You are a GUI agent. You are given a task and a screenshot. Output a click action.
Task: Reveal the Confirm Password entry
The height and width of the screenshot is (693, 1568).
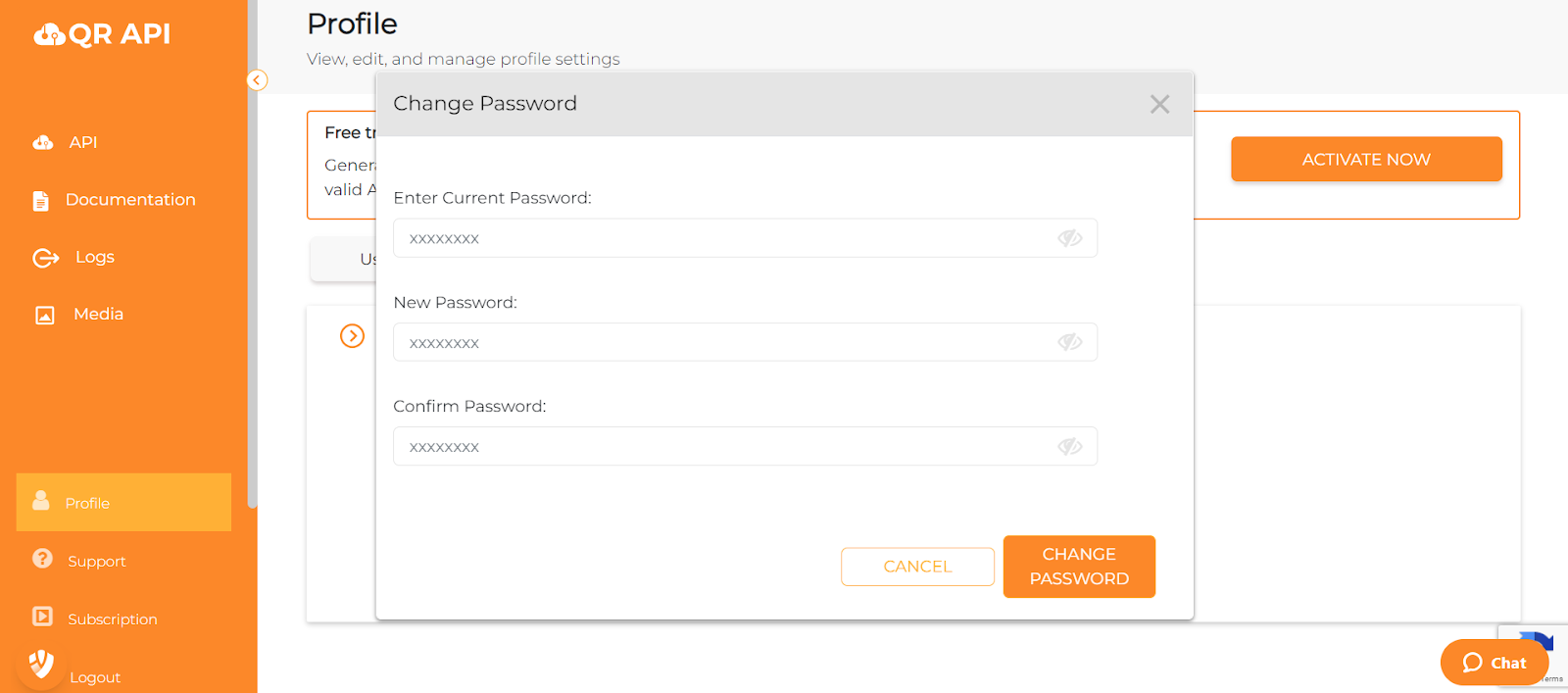(x=1070, y=446)
